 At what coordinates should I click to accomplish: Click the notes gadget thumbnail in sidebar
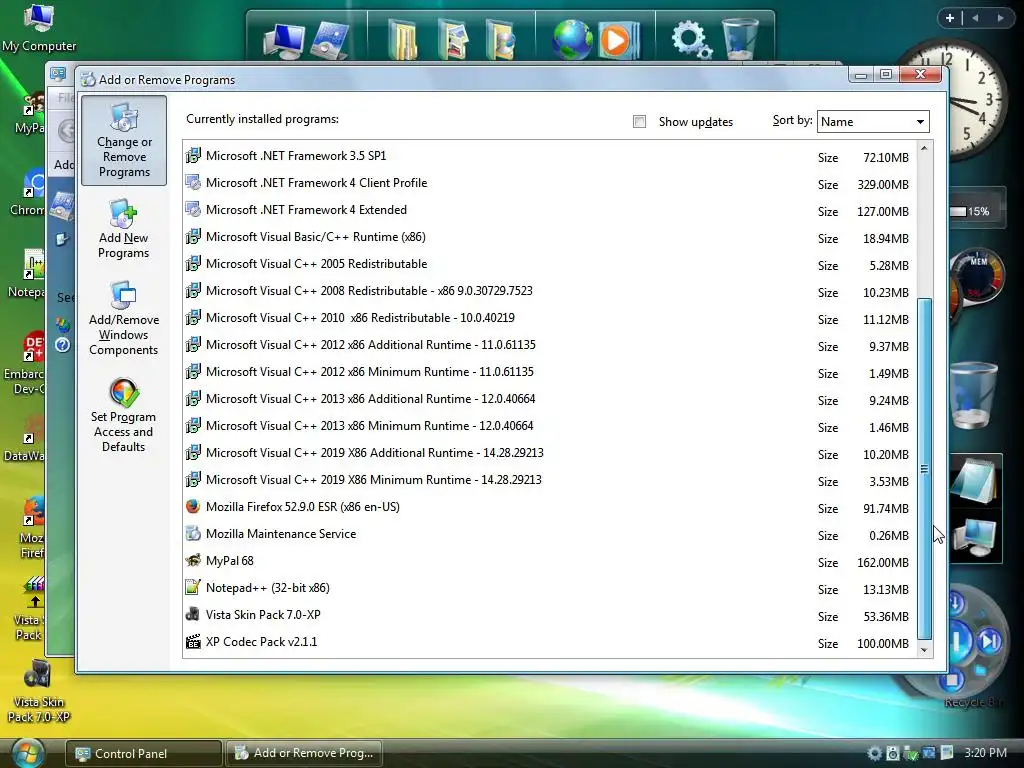(x=974, y=481)
